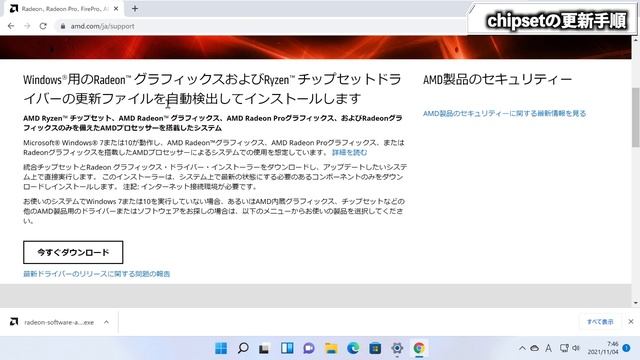The height and width of the screenshot is (360, 640).
Task: Reload the AMD support page
Action: [43, 26]
